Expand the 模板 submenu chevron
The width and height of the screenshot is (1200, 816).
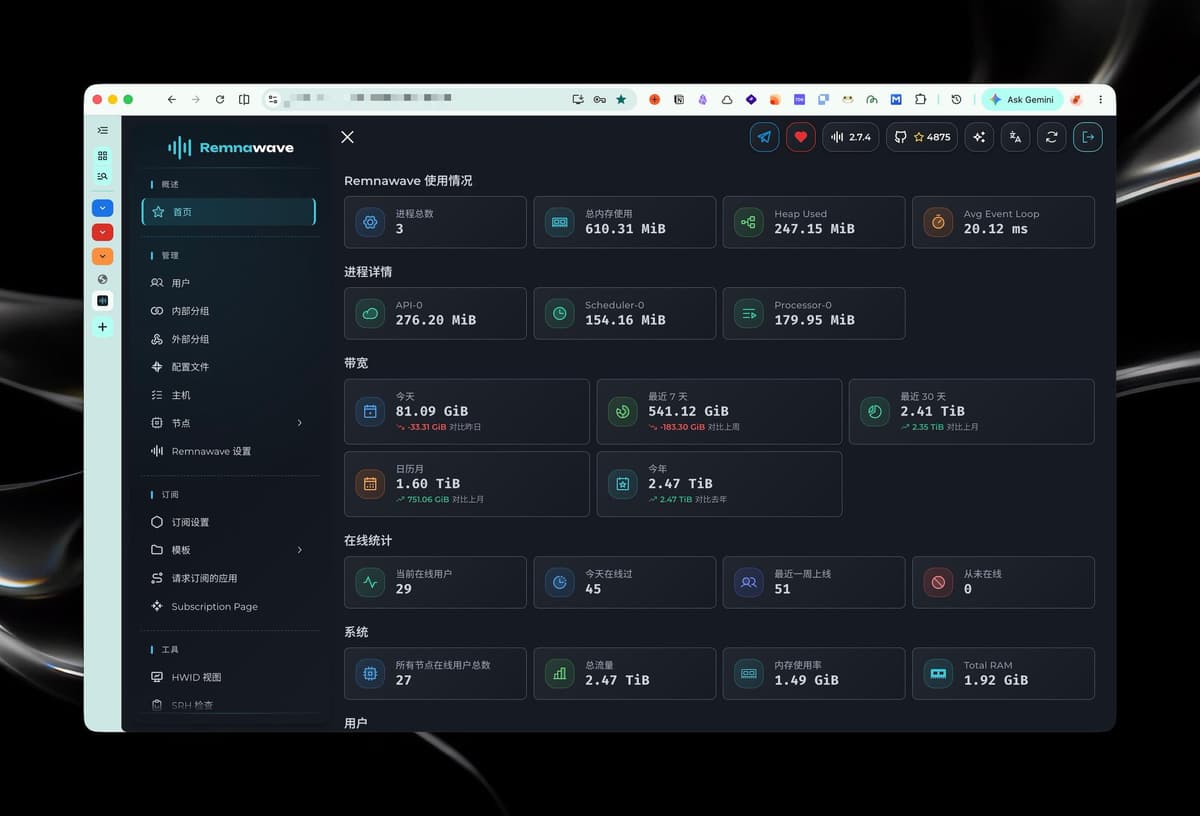(300, 550)
